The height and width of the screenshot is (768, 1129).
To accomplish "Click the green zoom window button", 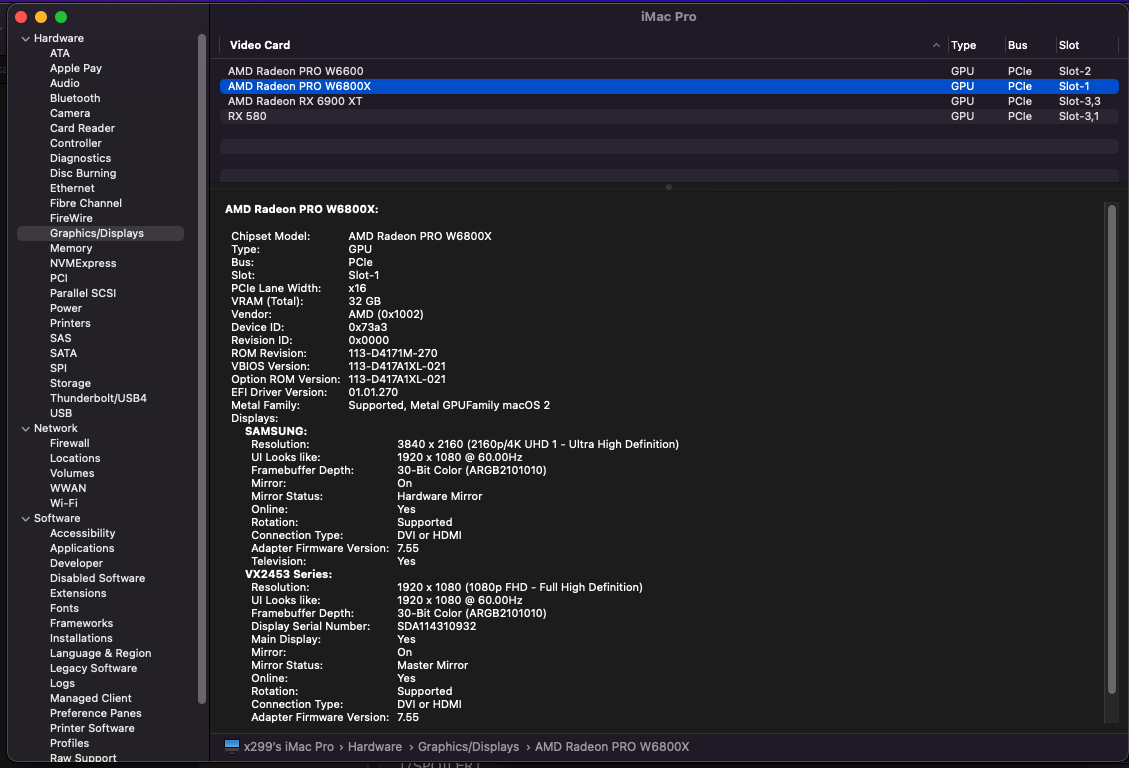I will click(x=61, y=17).
